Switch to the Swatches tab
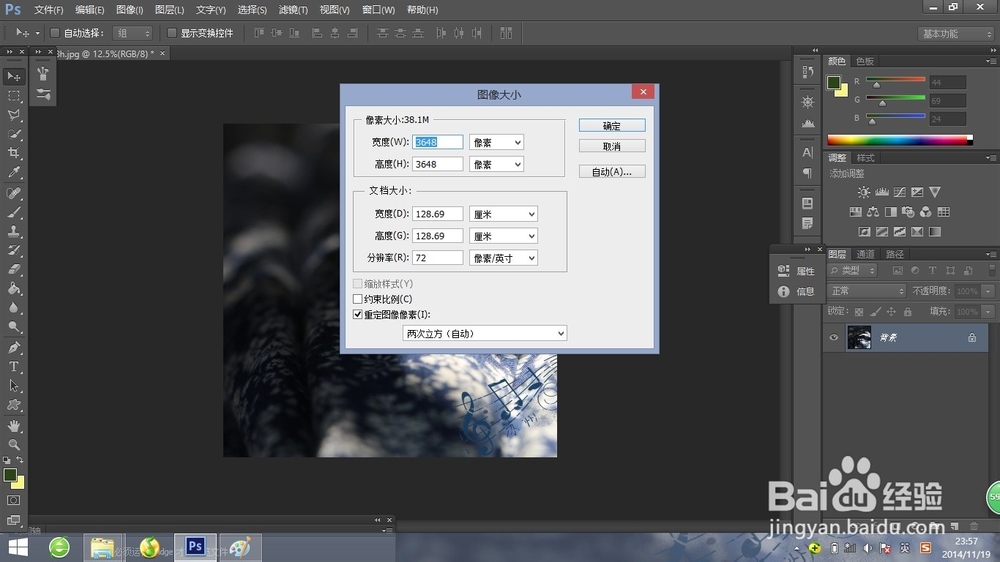Image resolution: width=1000 pixels, height=562 pixels. click(x=865, y=61)
